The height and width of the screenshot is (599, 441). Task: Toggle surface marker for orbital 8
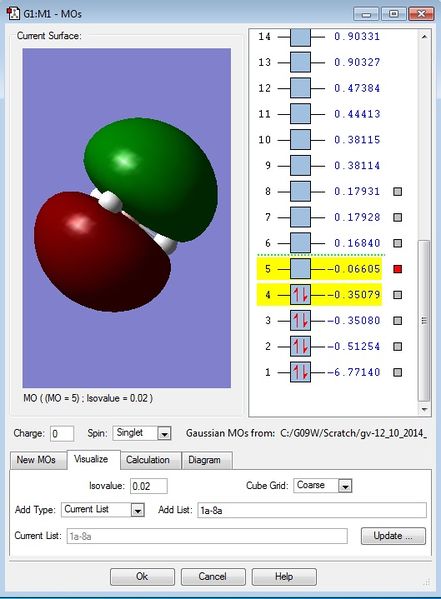(x=398, y=191)
